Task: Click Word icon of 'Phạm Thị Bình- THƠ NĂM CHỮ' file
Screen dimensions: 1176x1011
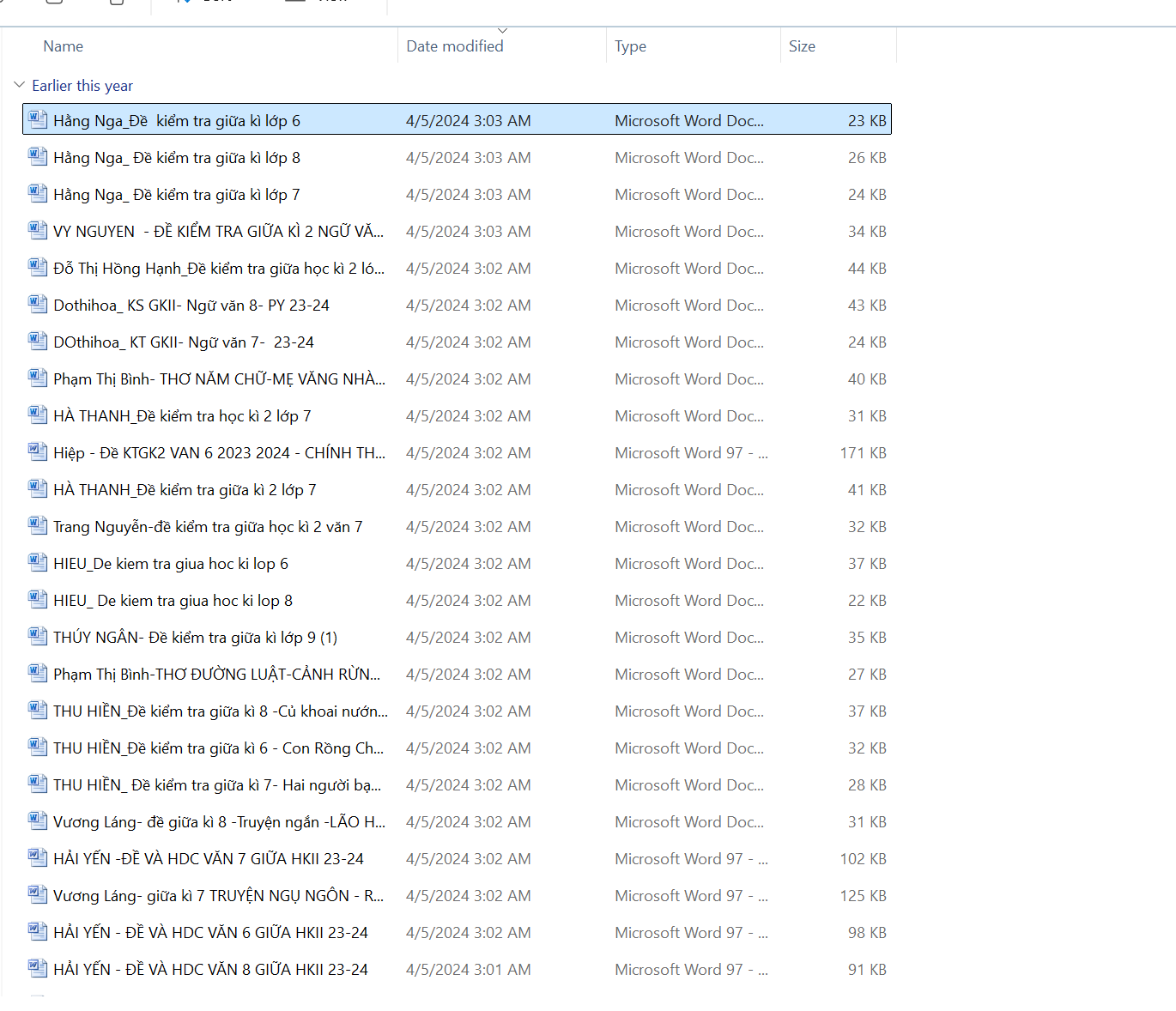Action: (38, 378)
